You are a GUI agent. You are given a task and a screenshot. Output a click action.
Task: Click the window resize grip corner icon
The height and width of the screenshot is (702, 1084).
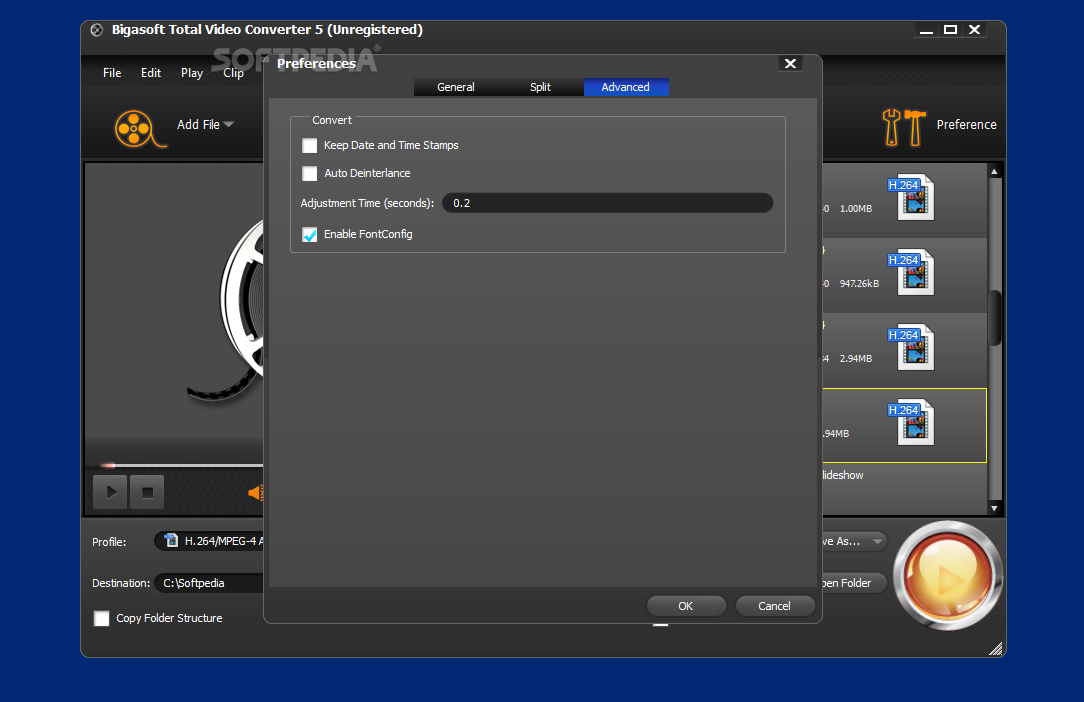tap(996, 648)
